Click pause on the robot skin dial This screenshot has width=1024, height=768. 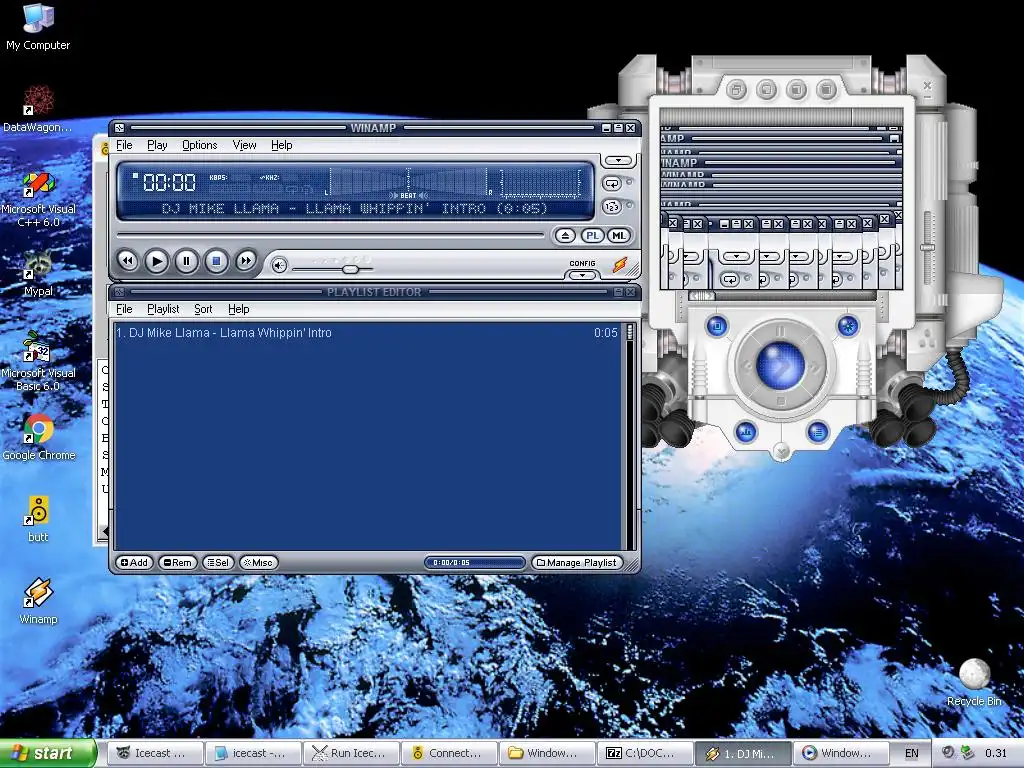click(780, 331)
